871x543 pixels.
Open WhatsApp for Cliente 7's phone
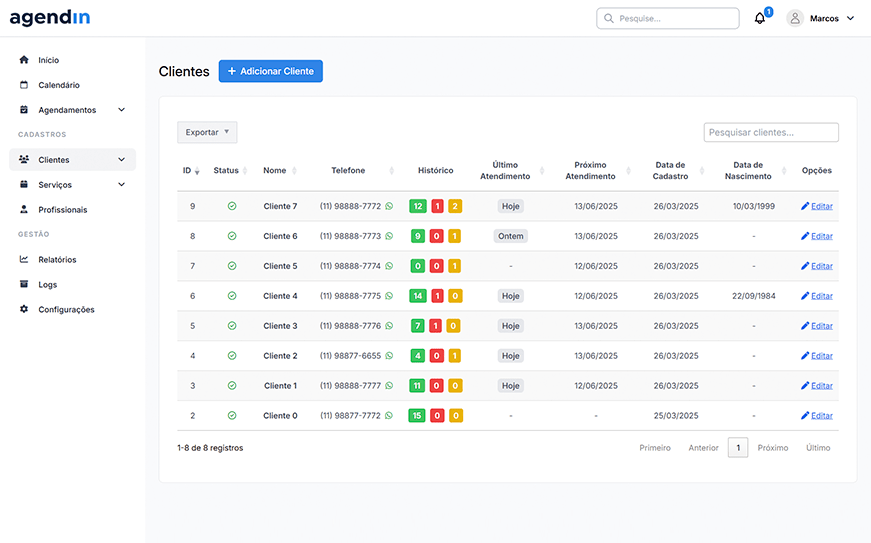pyautogui.click(x=389, y=206)
